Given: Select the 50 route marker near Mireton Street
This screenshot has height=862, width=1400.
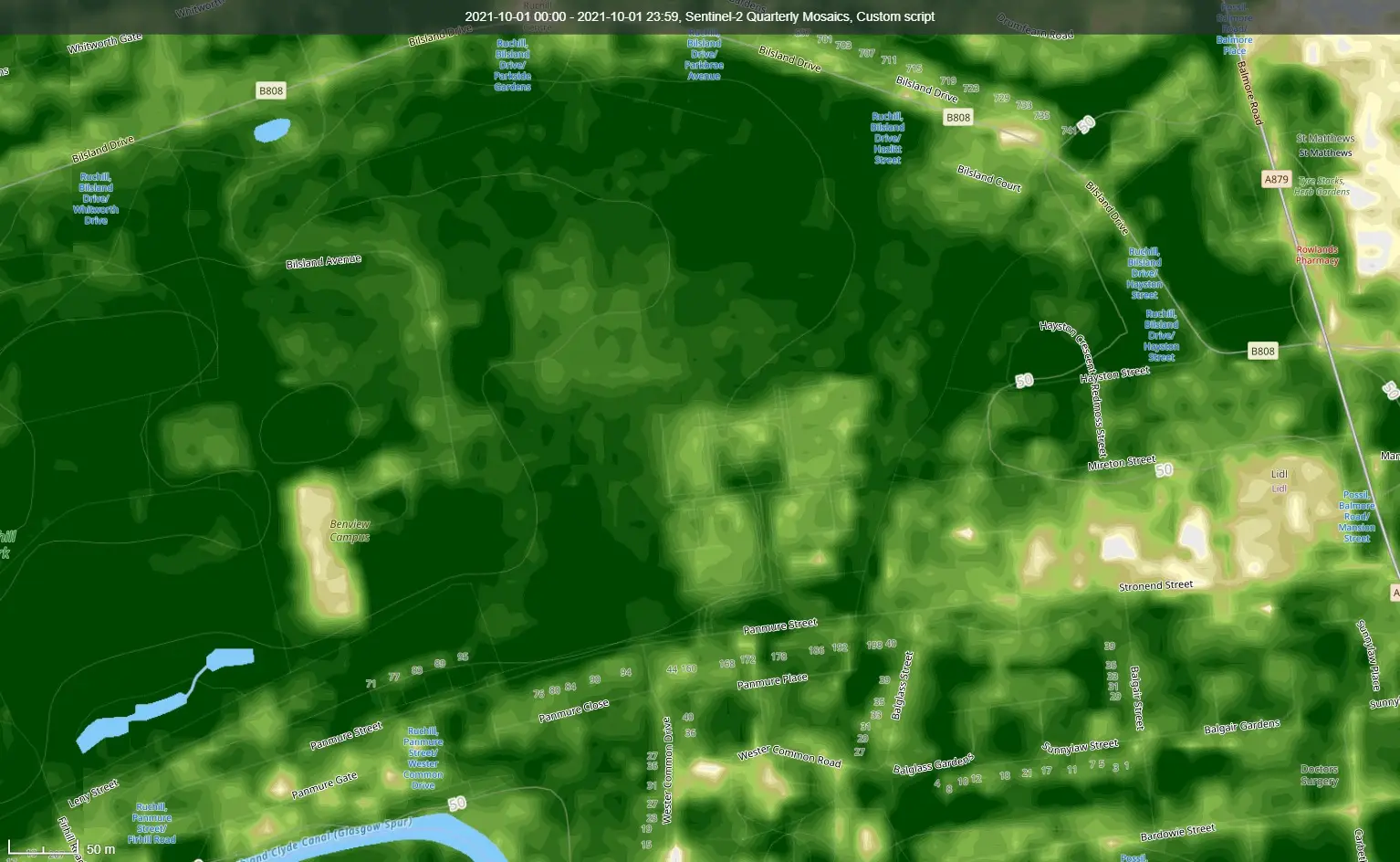Looking at the screenshot, I should click(x=1164, y=470).
